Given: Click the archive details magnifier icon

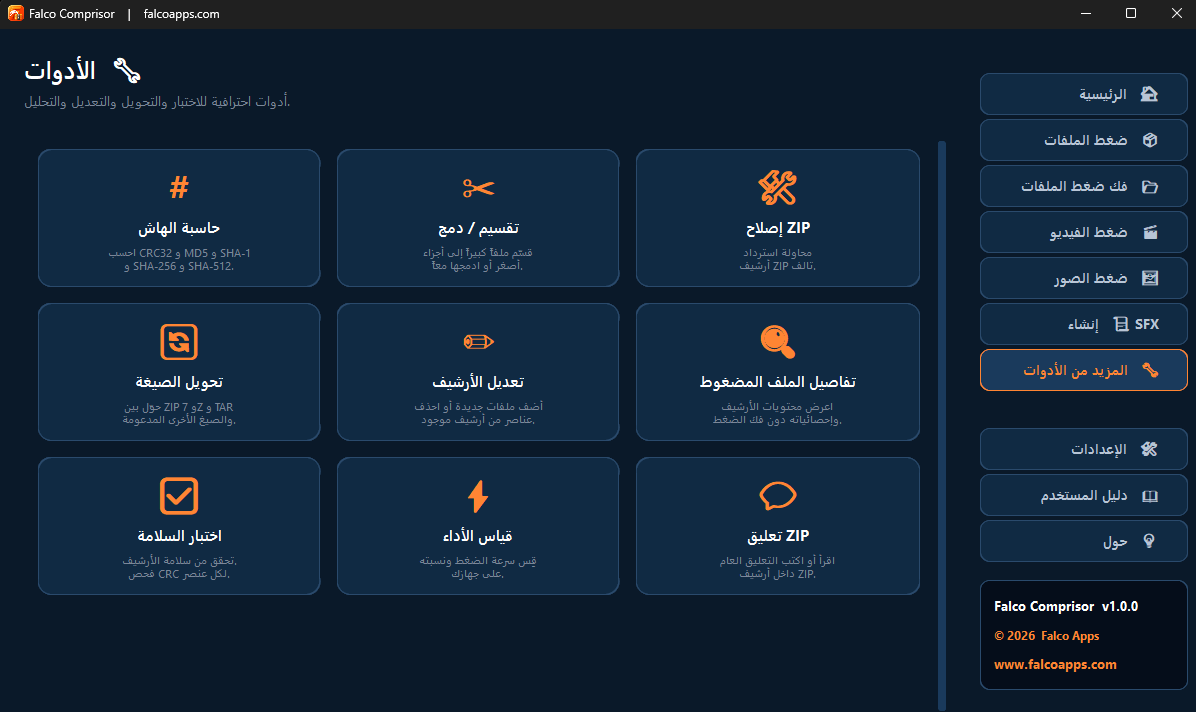Looking at the screenshot, I should 777,341.
